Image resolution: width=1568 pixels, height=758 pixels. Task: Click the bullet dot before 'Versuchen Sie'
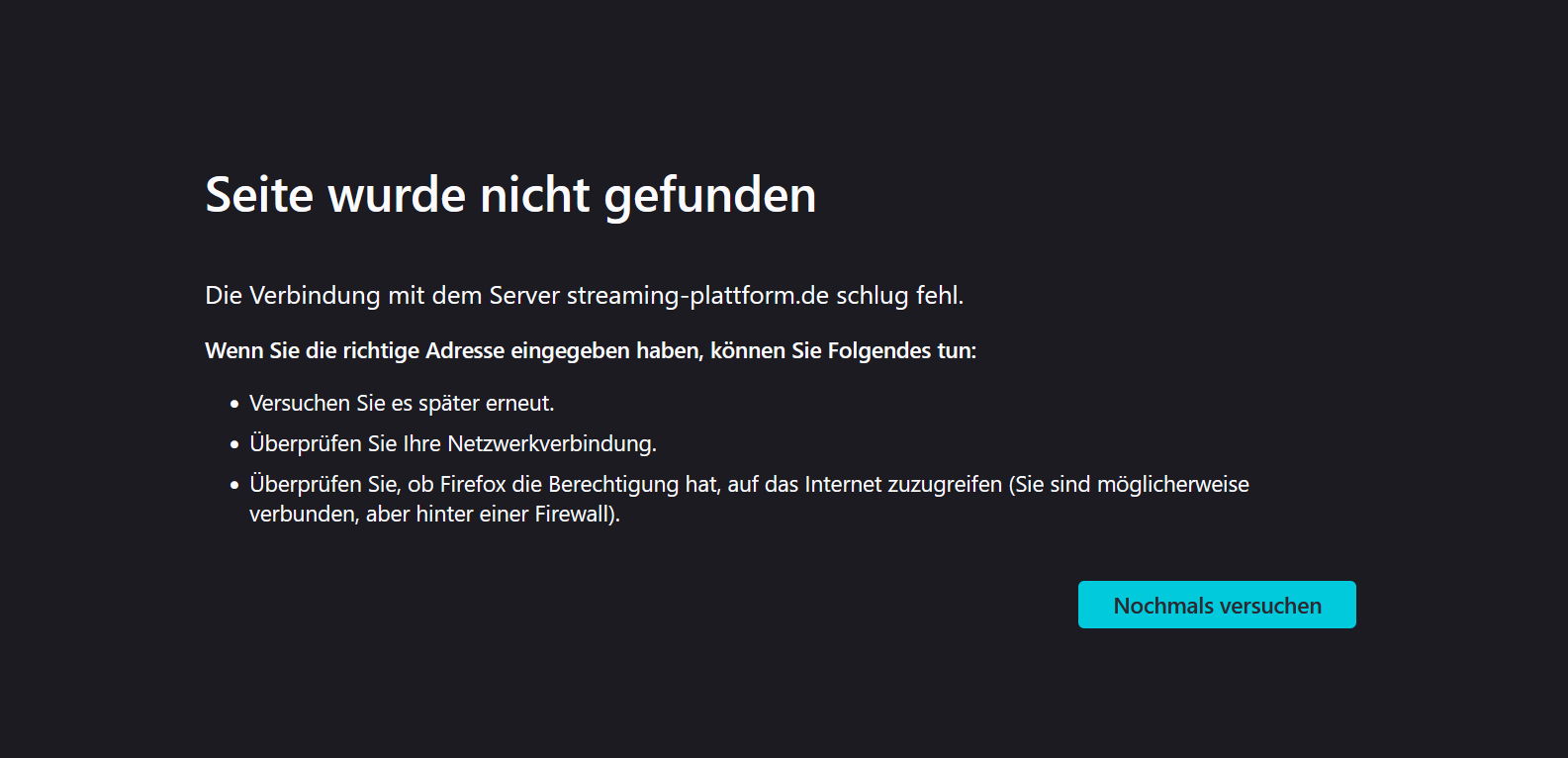[234, 405]
